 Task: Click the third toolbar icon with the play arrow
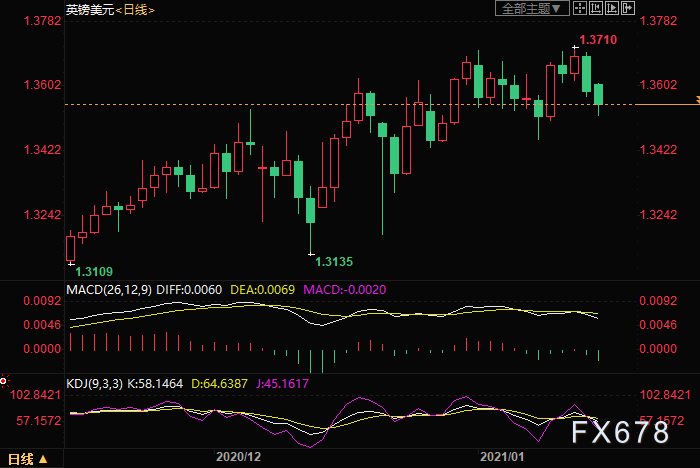click(x=612, y=8)
